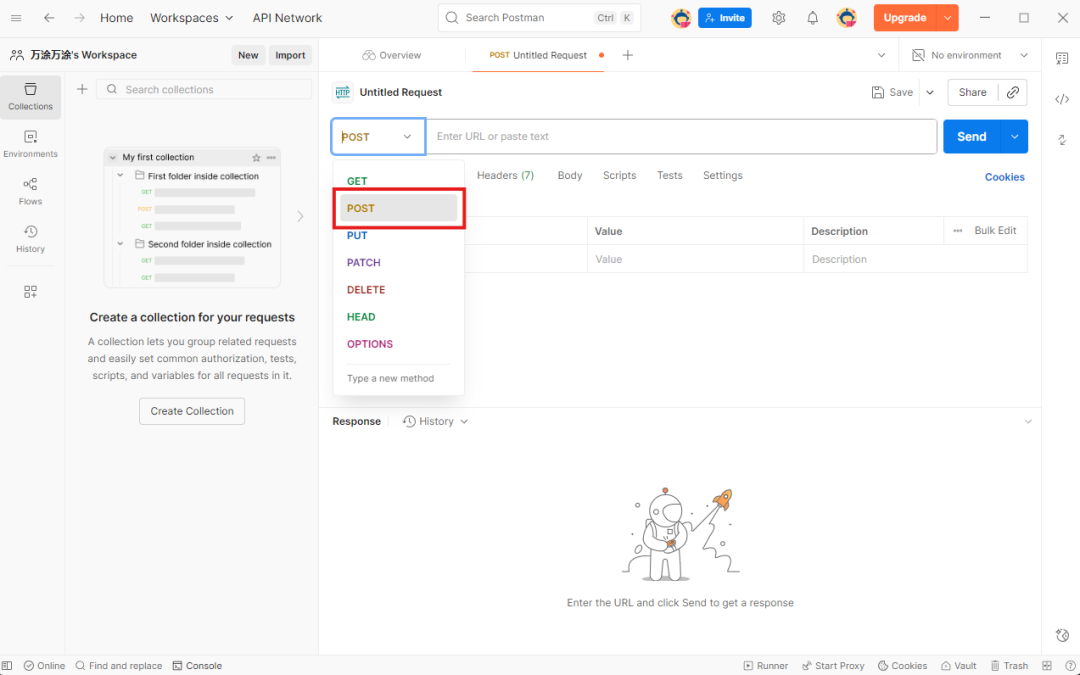
Task: Open the History sidebar panel
Action: 30,238
